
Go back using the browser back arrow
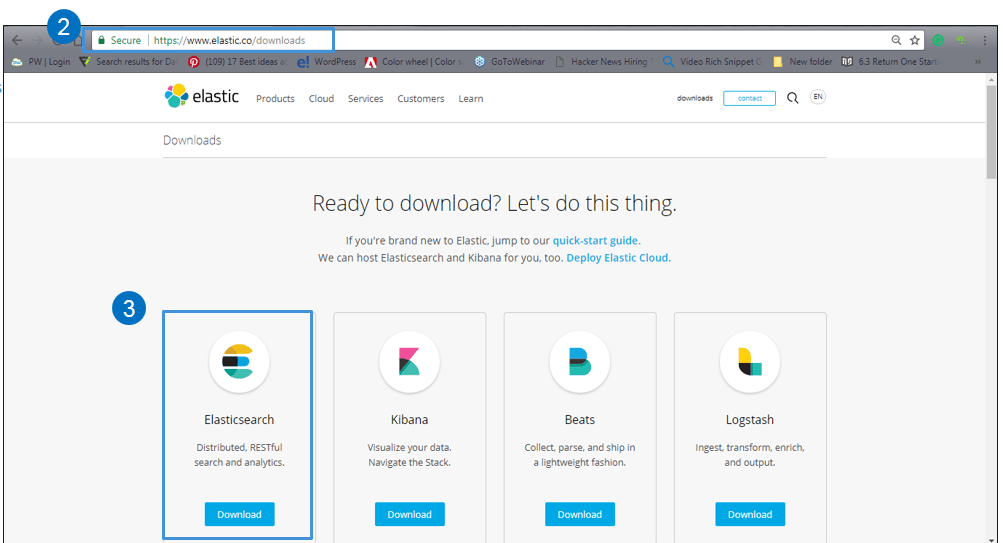pyautogui.click(x=17, y=40)
